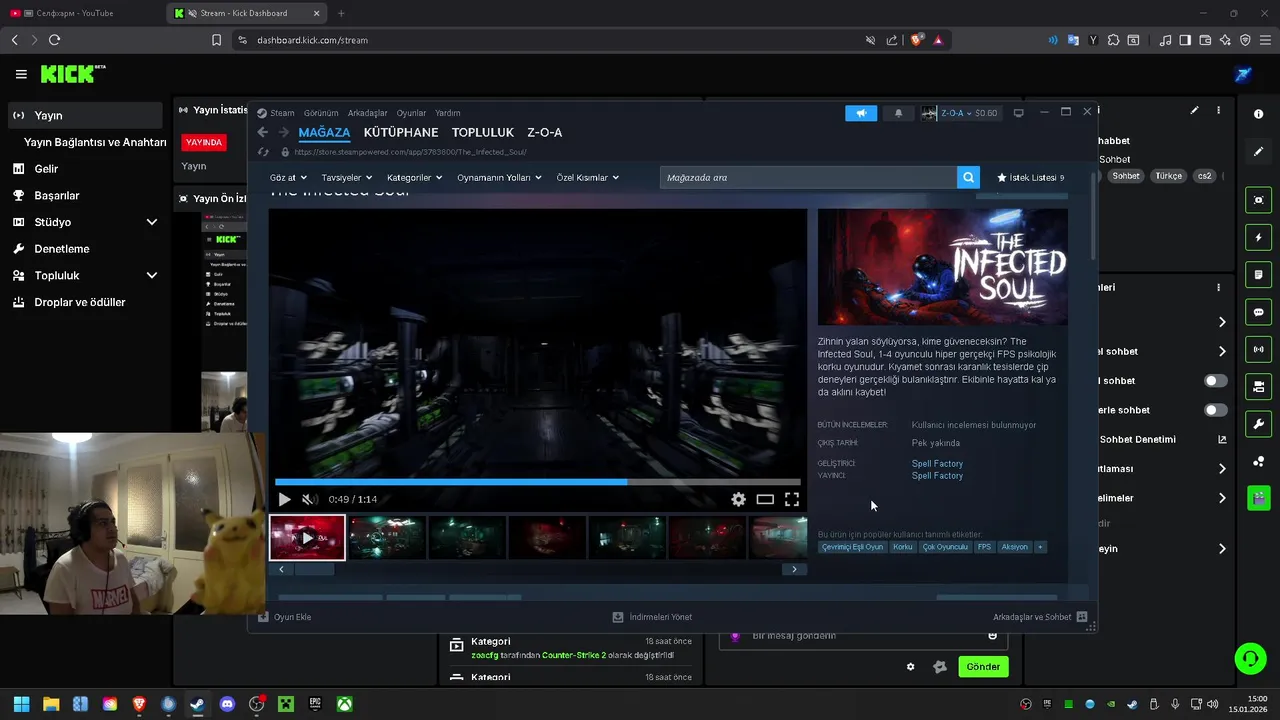Enter fullscreen for the Steam trailer

(792, 499)
